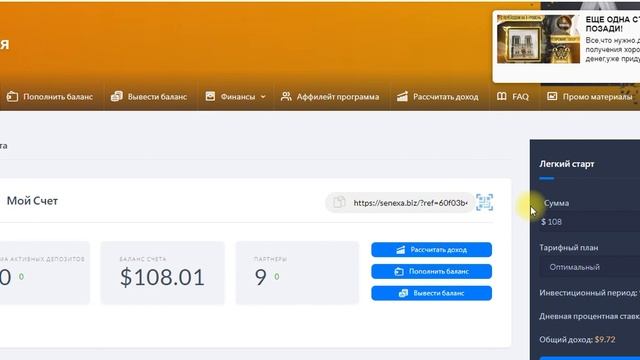This screenshot has height=360, width=640.
Task: Open Вывести баланс in the navigation bar
Action: (x=149, y=97)
